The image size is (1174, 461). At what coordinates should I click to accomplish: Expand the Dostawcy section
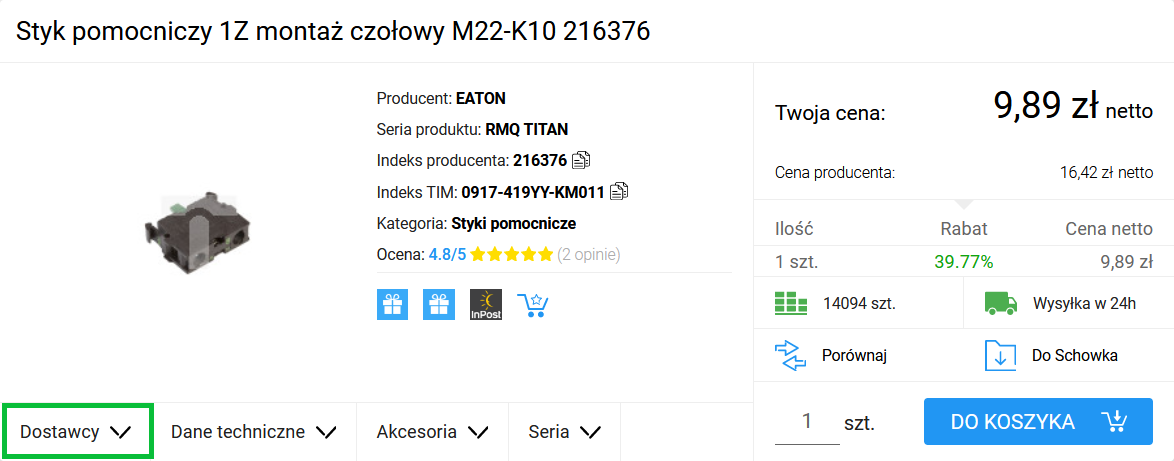click(77, 432)
